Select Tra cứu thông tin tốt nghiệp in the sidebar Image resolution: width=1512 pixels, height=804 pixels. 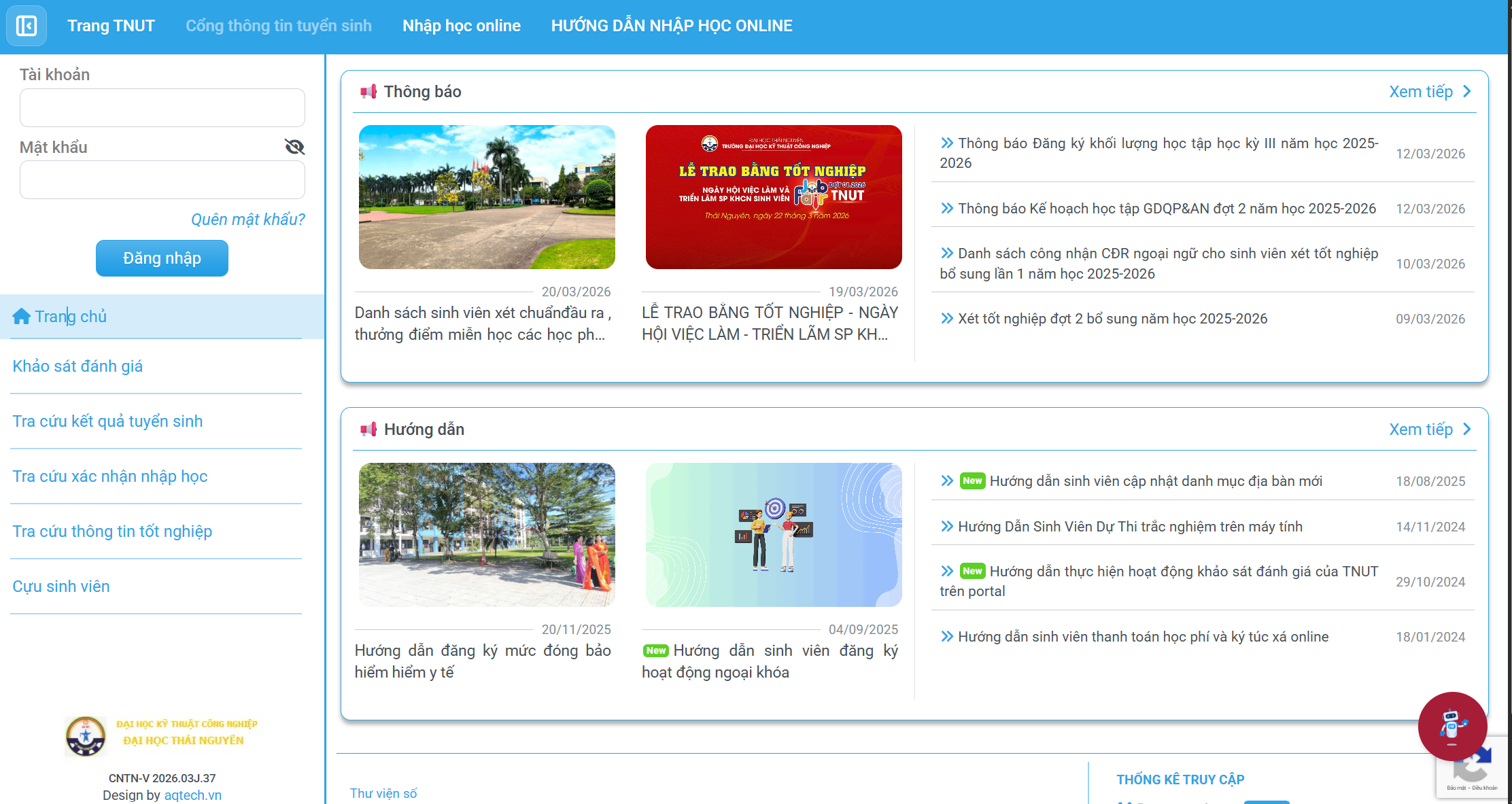tap(112, 531)
